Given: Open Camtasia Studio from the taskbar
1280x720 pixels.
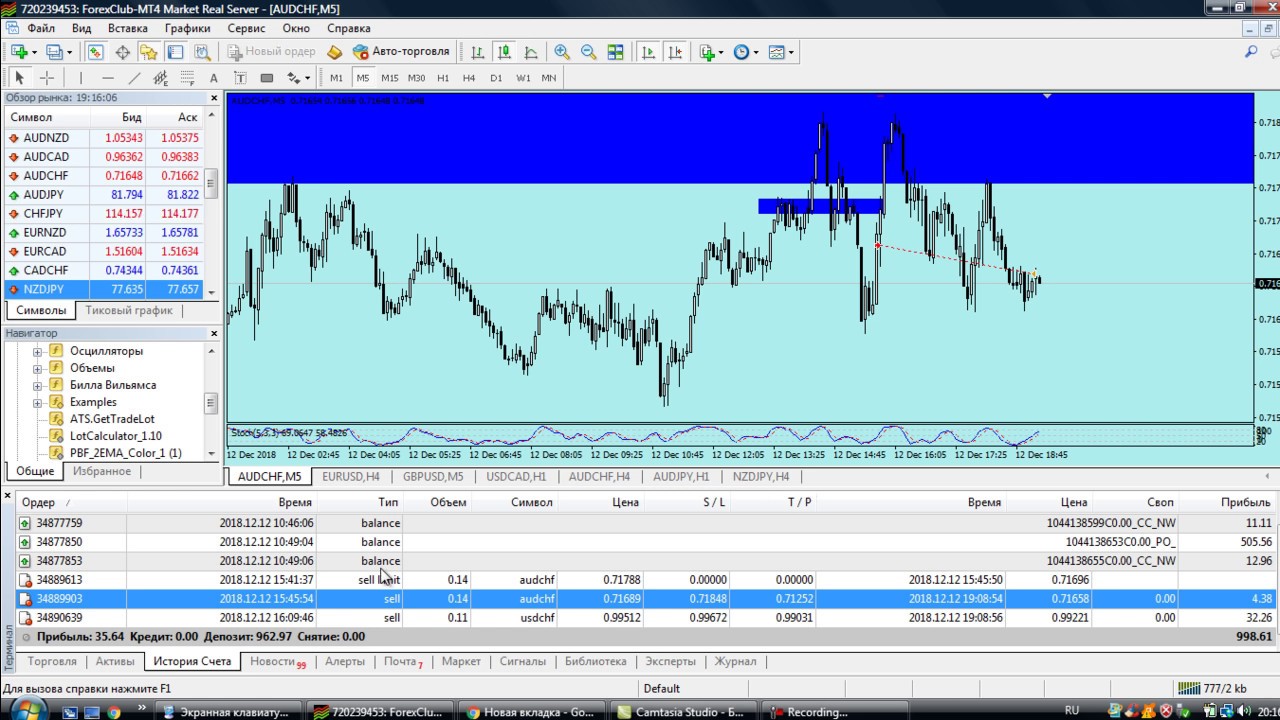Looking at the screenshot, I should click(x=683, y=712).
